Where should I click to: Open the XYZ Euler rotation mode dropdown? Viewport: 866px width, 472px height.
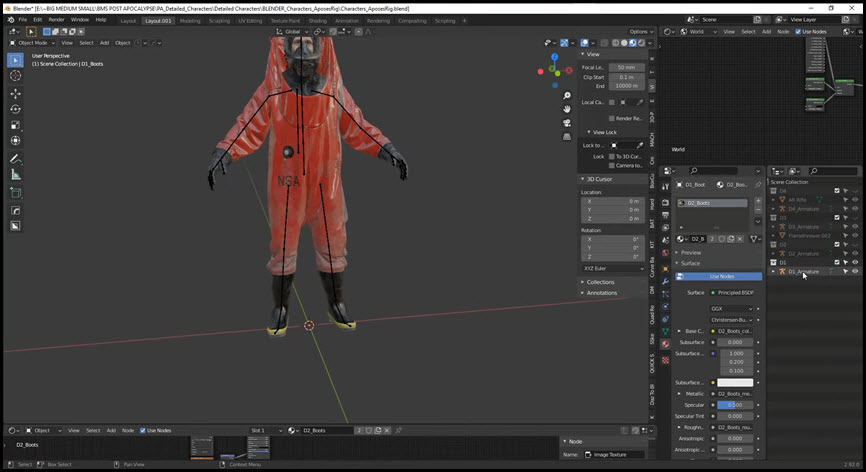coord(613,268)
